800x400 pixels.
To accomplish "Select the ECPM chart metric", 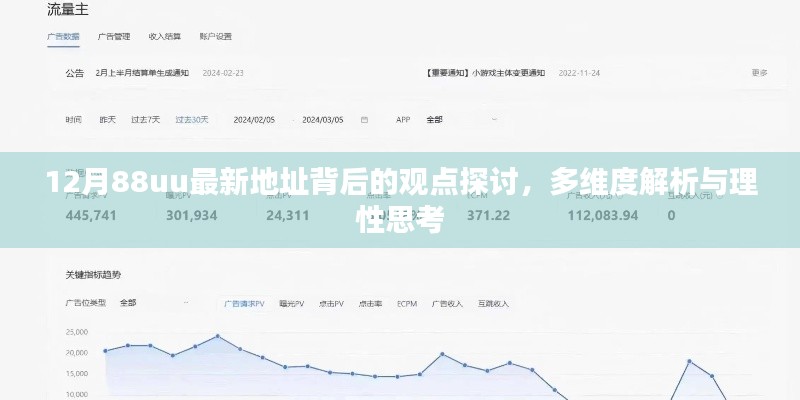I will pos(407,304).
